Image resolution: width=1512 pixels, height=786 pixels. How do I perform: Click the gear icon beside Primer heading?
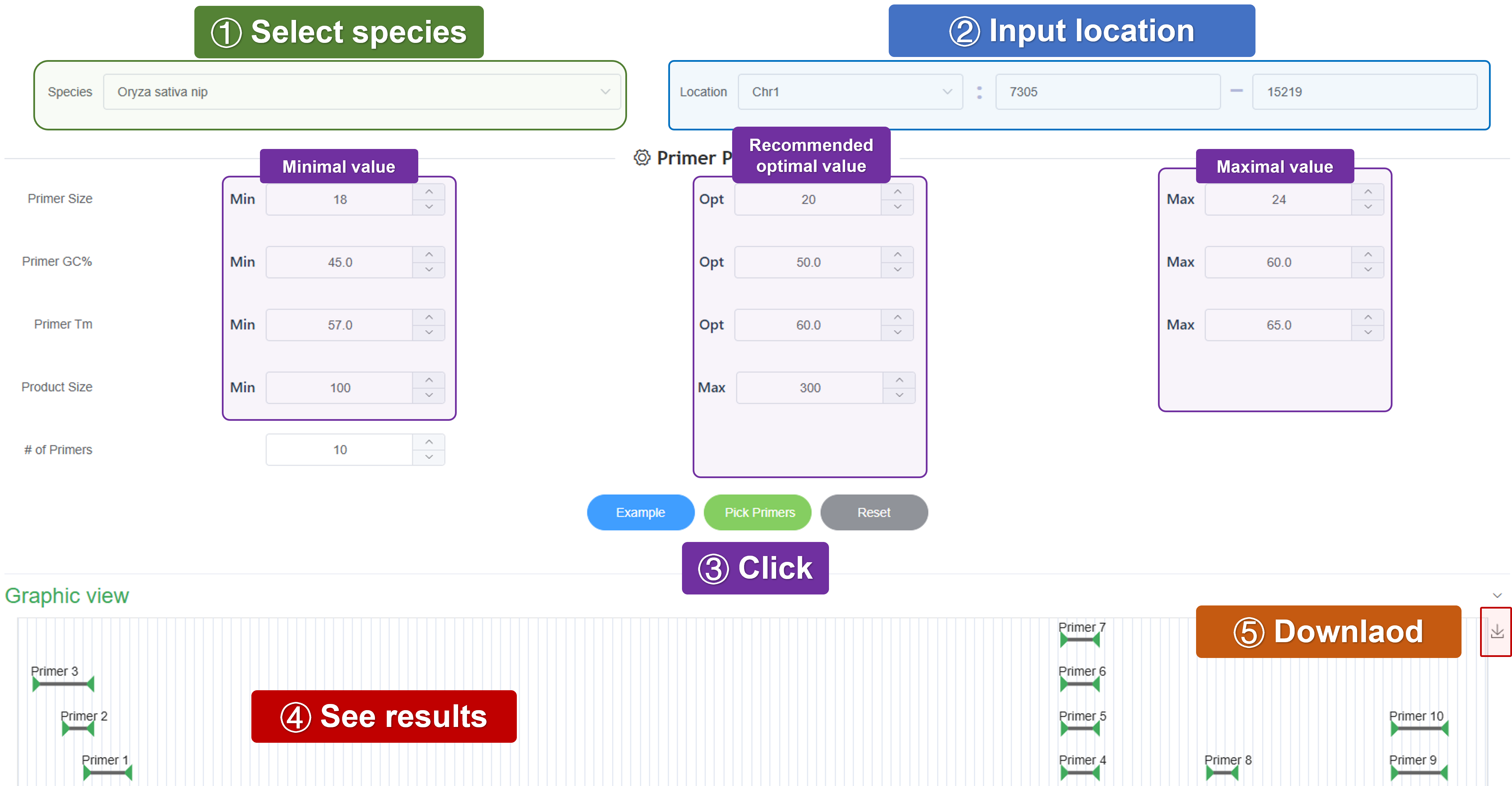(641, 157)
